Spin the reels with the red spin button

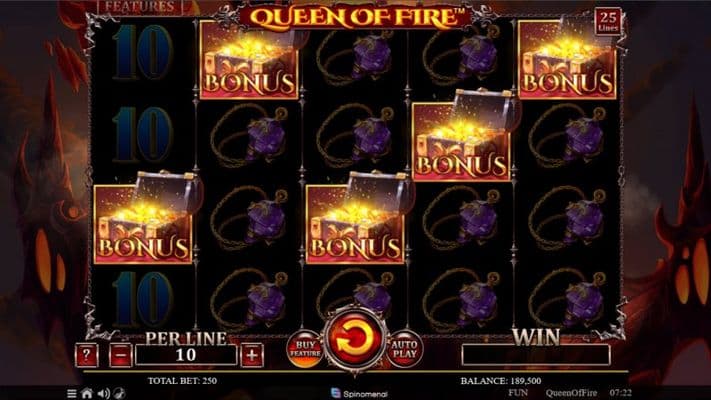click(355, 340)
